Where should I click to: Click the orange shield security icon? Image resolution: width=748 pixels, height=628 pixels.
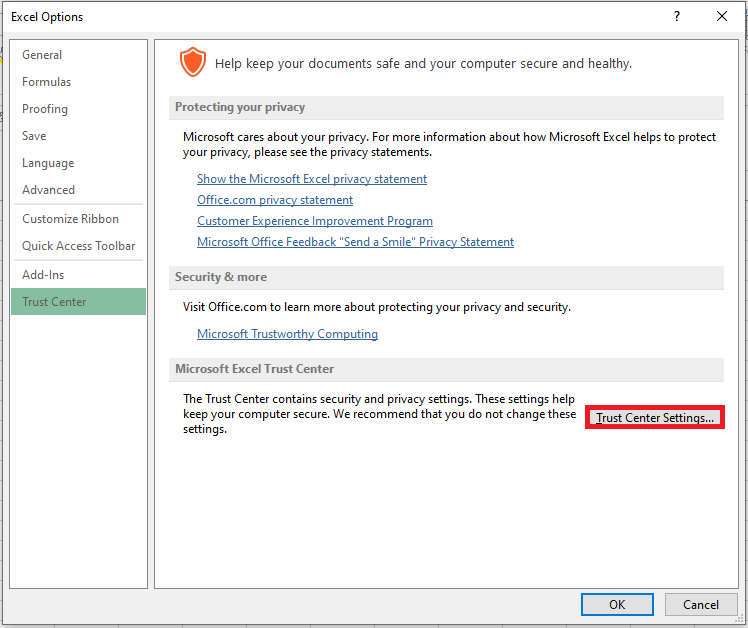pyautogui.click(x=193, y=62)
